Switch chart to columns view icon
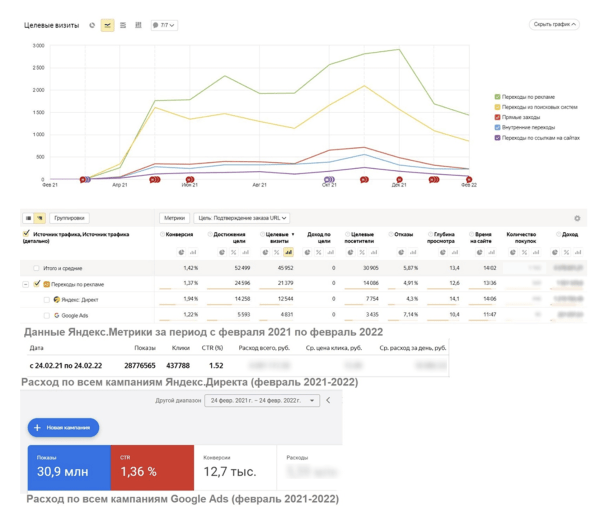Image resolution: width=600 pixels, height=507 pixels. click(x=138, y=25)
